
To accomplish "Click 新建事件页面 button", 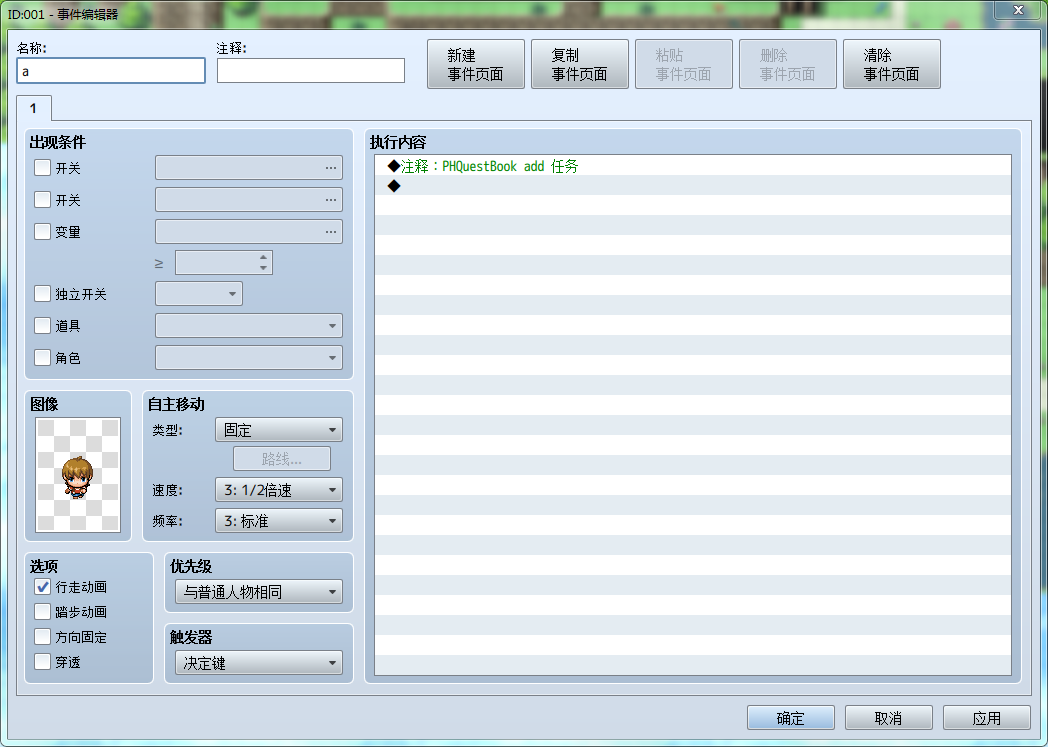I will [476, 64].
